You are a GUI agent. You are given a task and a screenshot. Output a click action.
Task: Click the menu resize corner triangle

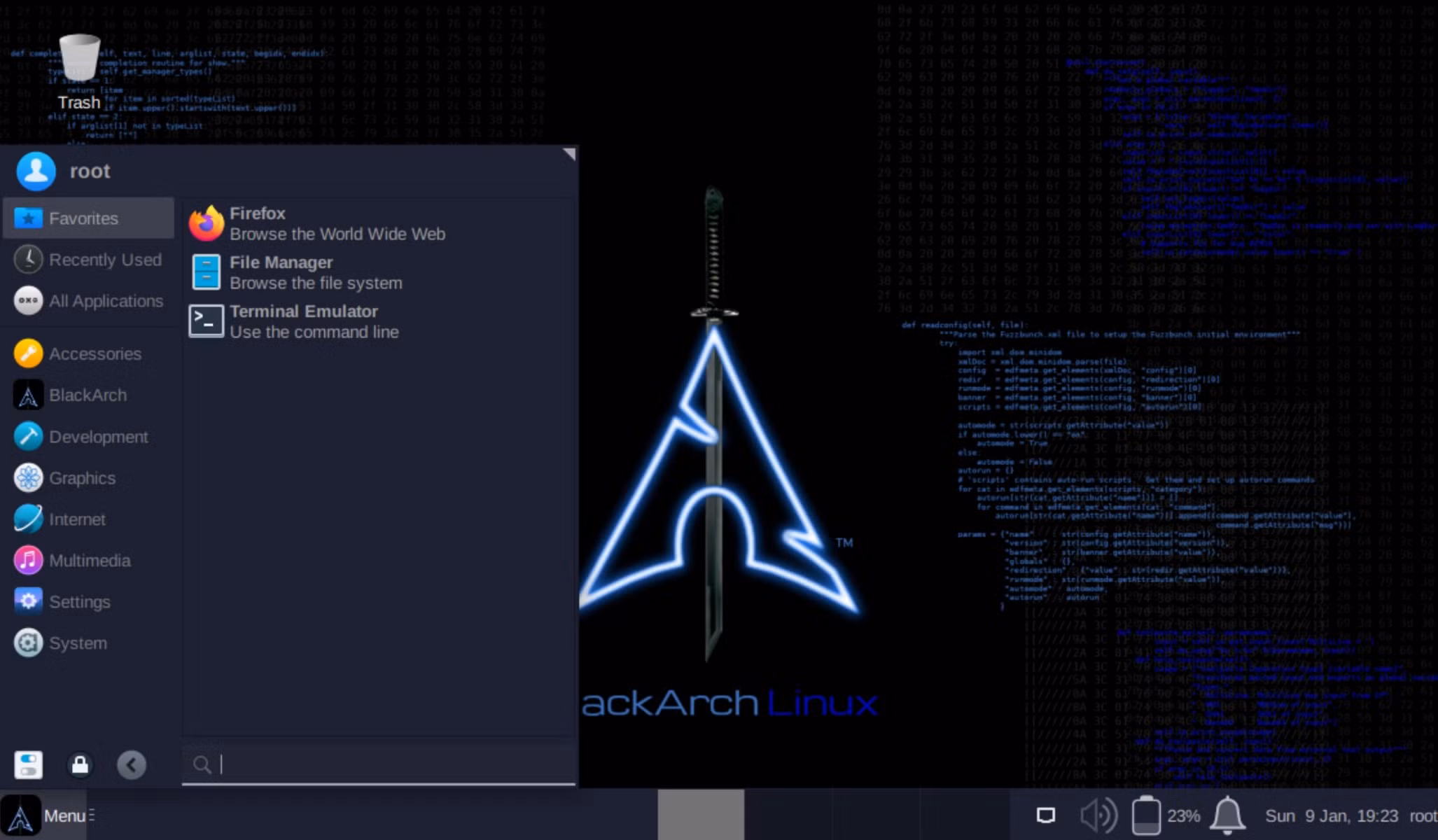click(569, 154)
